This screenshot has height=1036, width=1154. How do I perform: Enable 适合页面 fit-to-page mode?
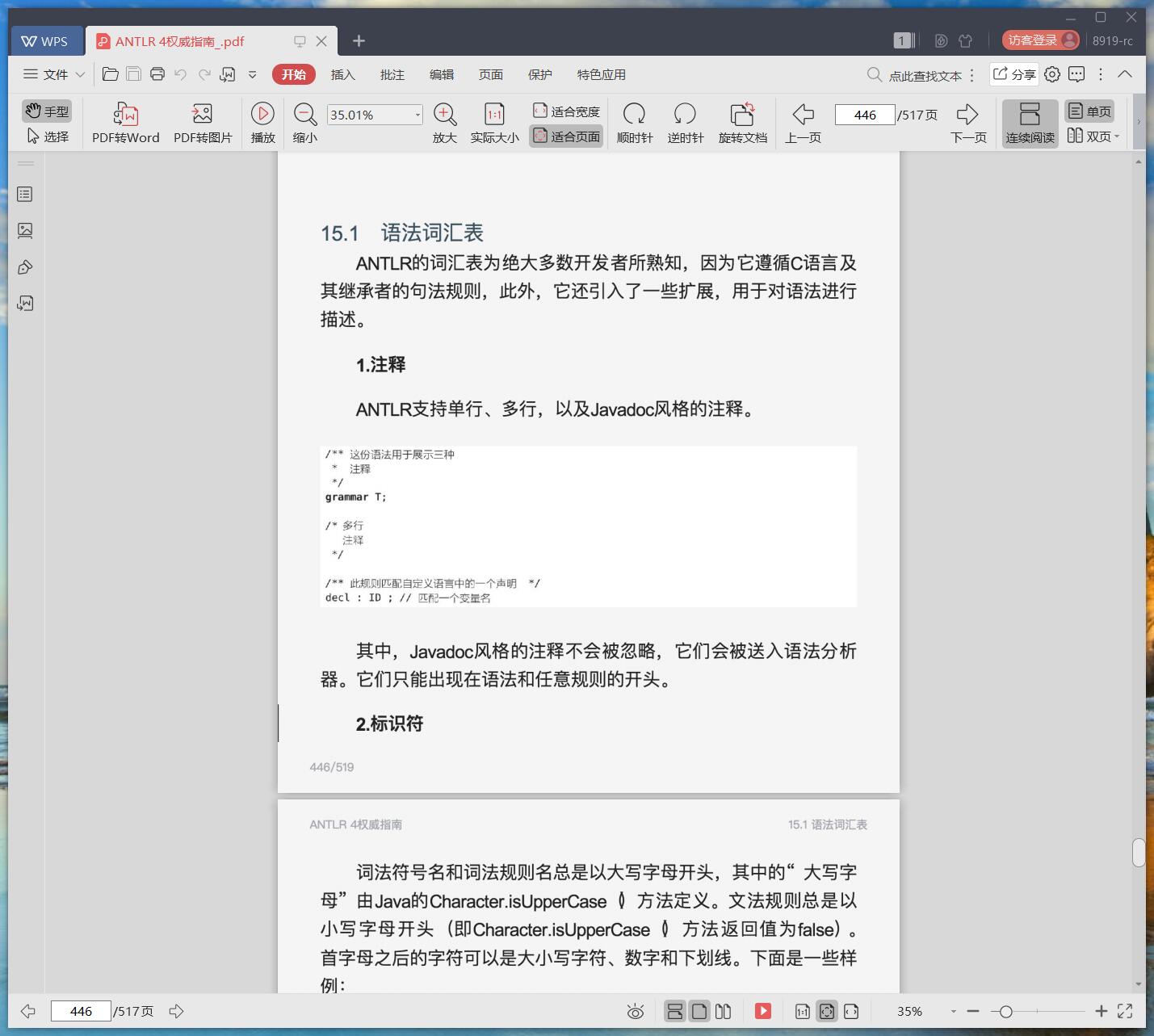tap(565, 136)
